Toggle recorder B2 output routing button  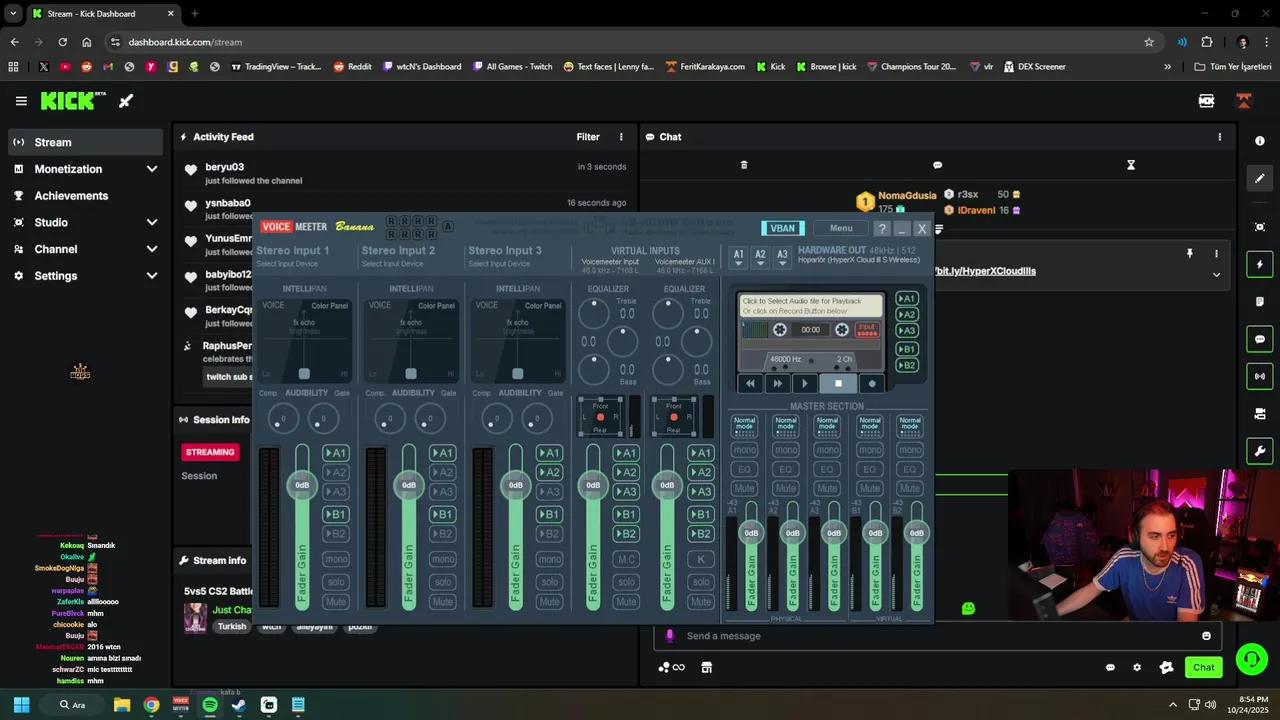(x=906, y=365)
